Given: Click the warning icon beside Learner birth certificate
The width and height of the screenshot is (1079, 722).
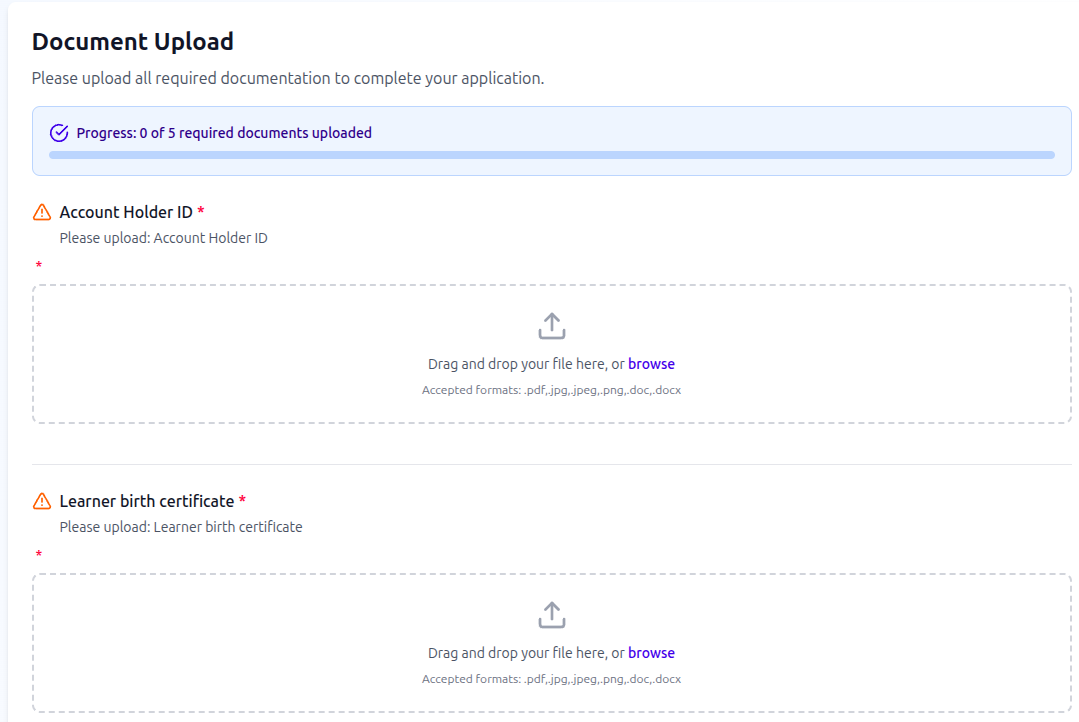Looking at the screenshot, I should [42, 501].
